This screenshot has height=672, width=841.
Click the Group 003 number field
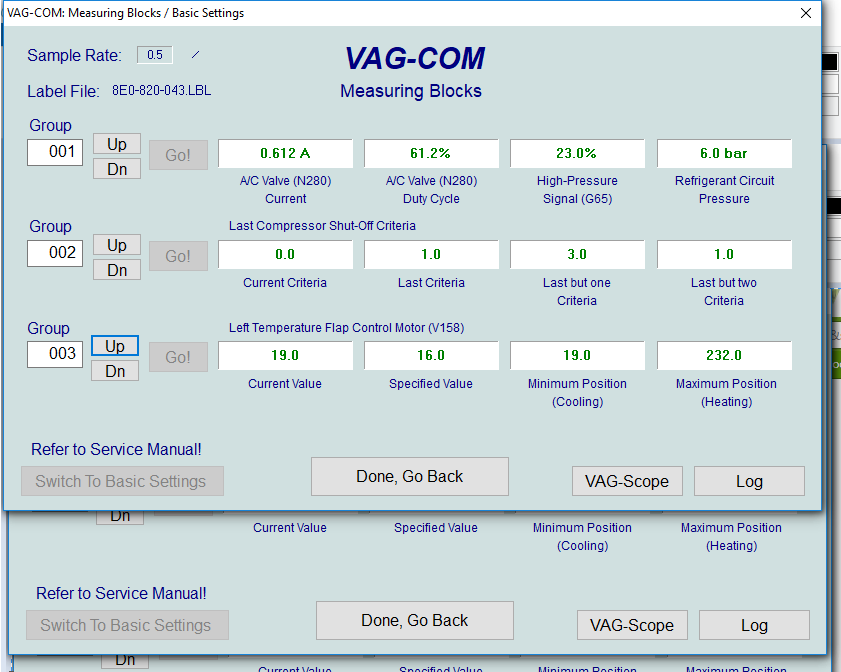pos(55,354)
